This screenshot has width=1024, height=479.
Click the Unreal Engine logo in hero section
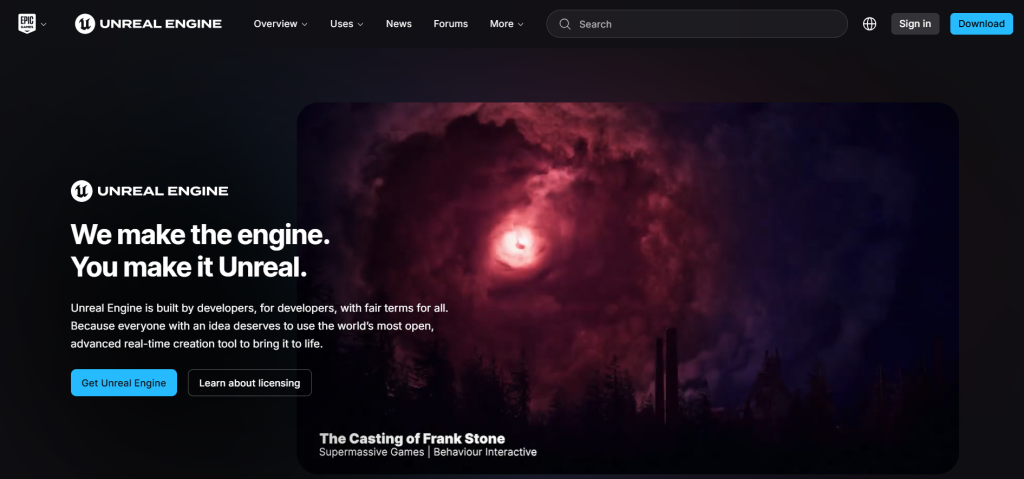[x=150, y=191]
